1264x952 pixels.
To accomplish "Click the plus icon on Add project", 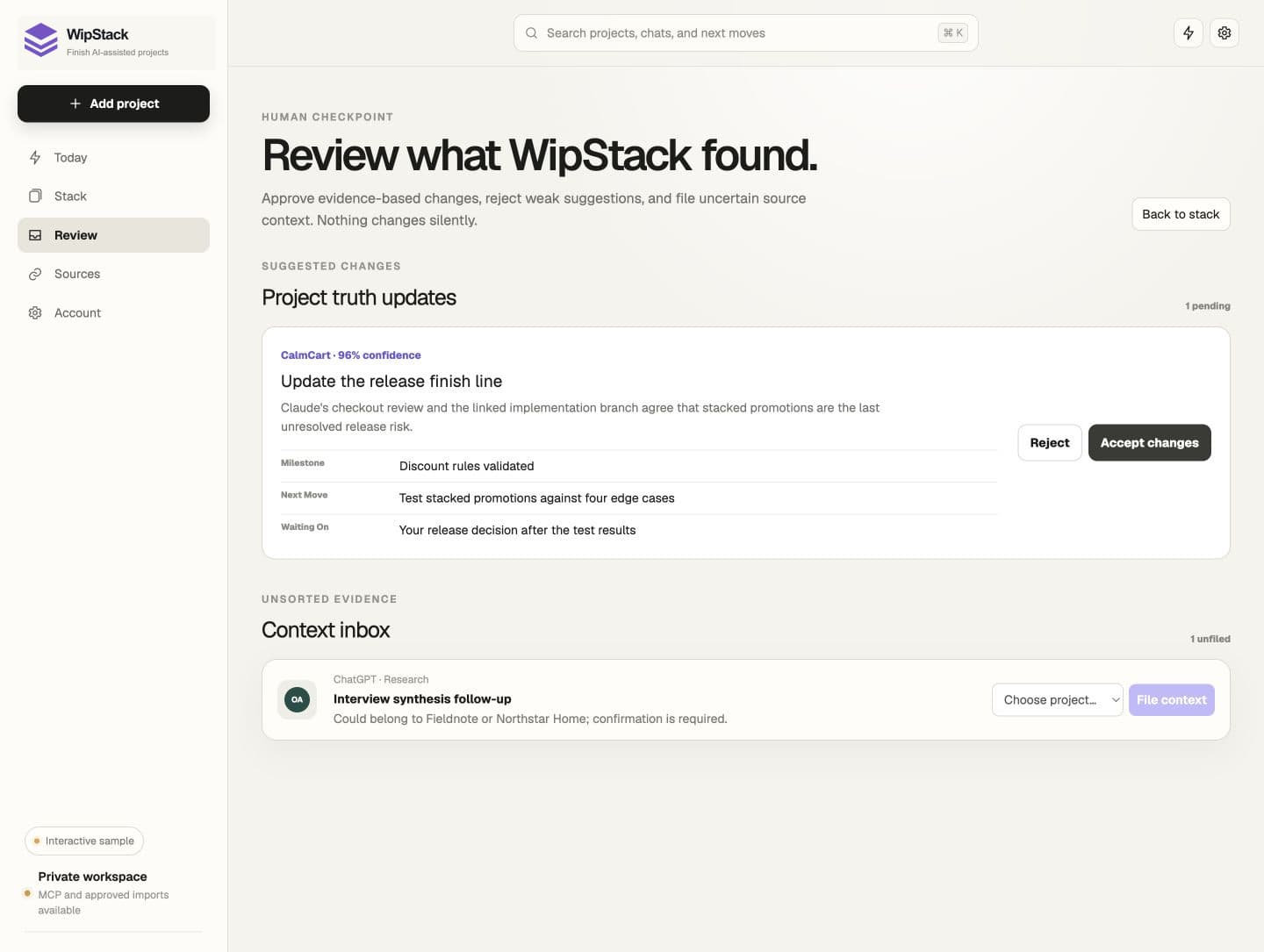I will [75, 104].
